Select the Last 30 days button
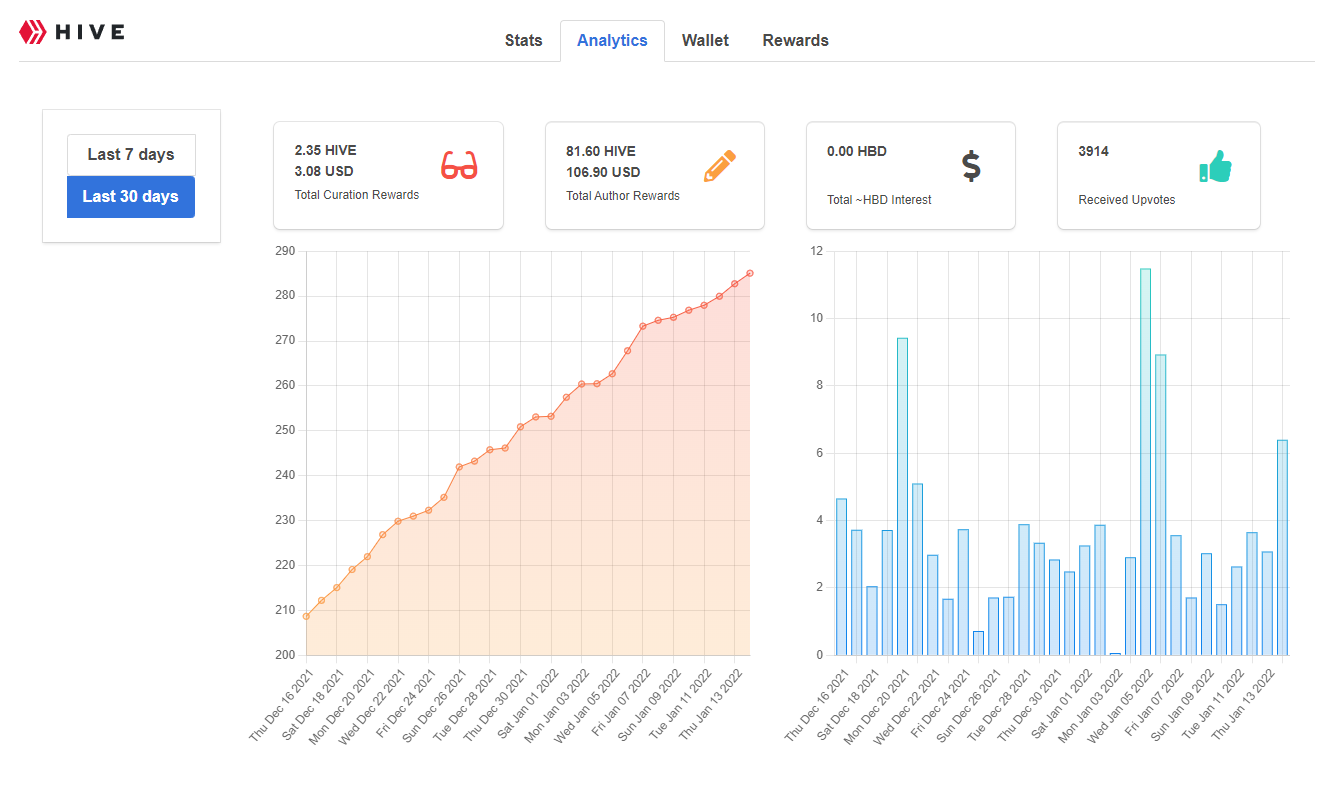 (x=131, y=197)
